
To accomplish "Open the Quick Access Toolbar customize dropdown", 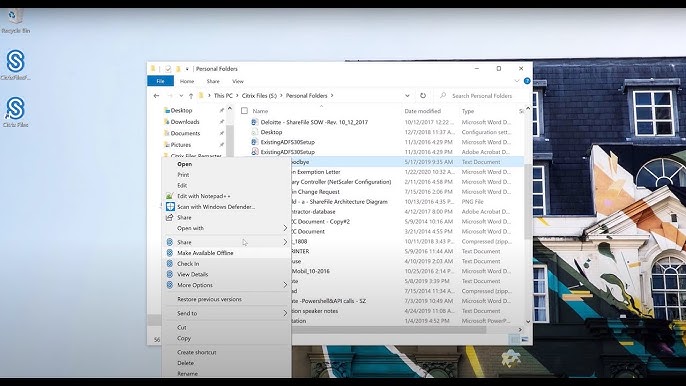I will (187, 69).
